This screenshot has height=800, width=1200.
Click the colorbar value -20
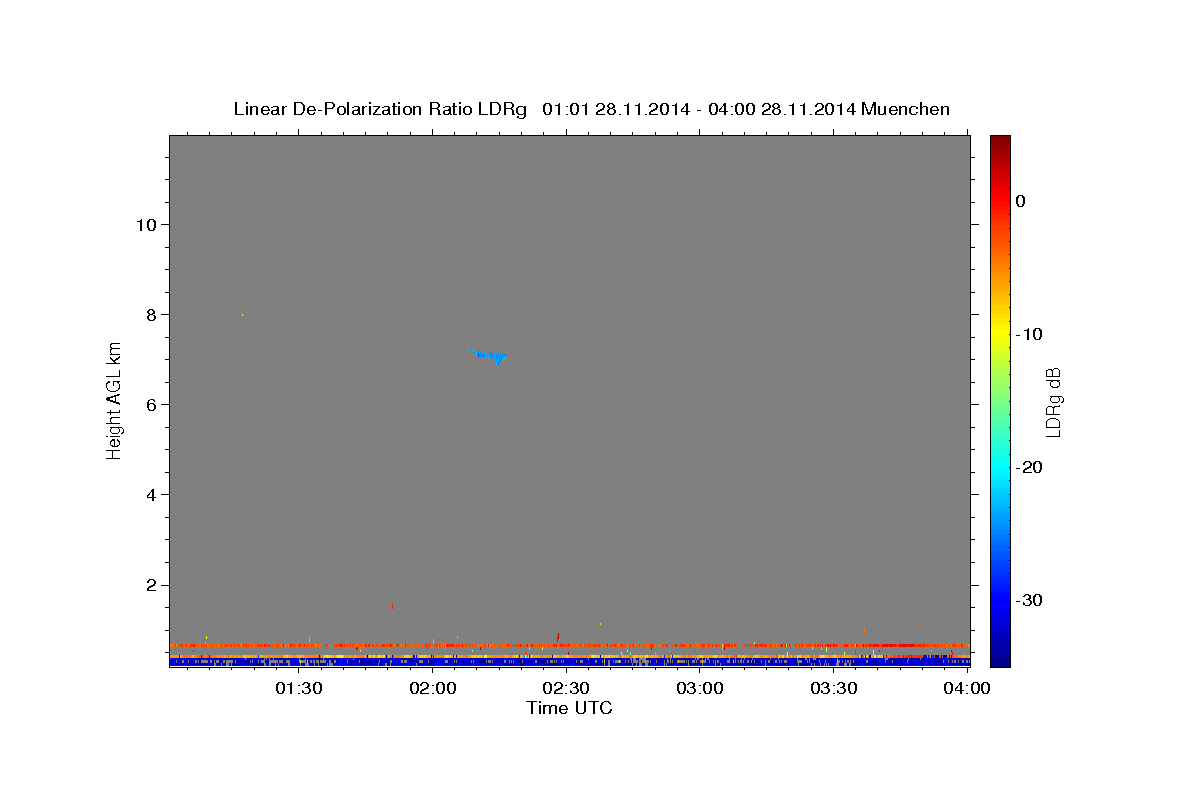click(1029, 467)
